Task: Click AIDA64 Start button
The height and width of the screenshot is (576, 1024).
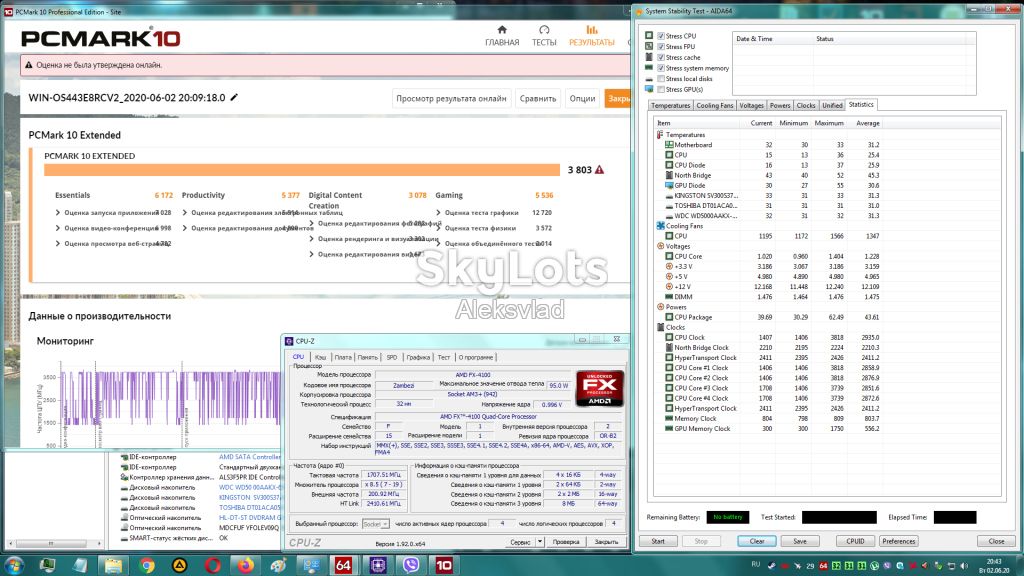Action: (658, 541)
